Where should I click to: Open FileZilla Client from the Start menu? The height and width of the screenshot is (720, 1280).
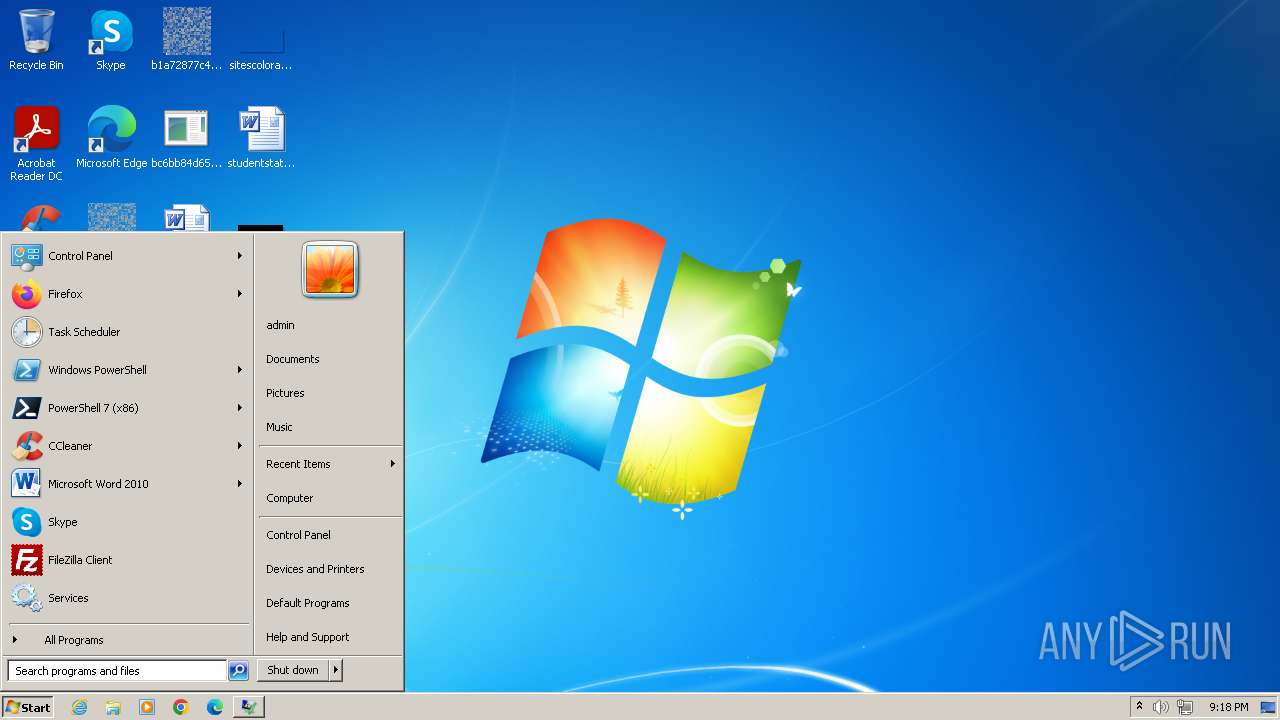point(128,560)
